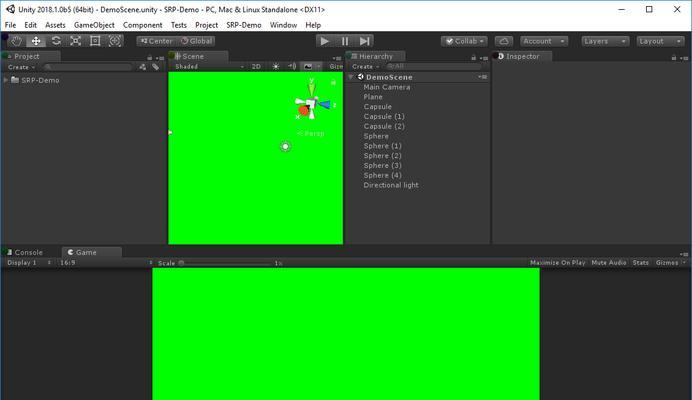Switch to the Hierarchy tab
Image resolution: width=692 pixels, height=400 pixels.
376,57
